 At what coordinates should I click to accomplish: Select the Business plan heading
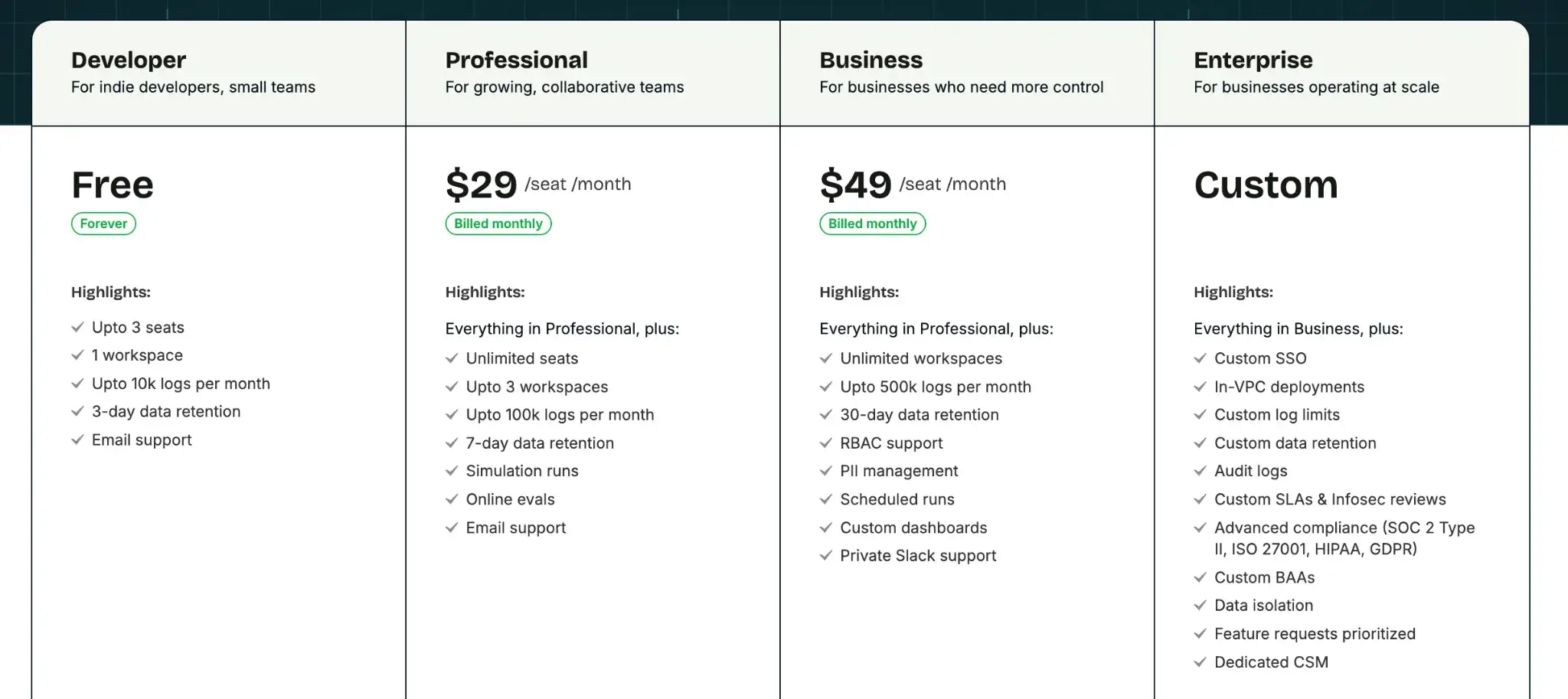pos(871,60)
